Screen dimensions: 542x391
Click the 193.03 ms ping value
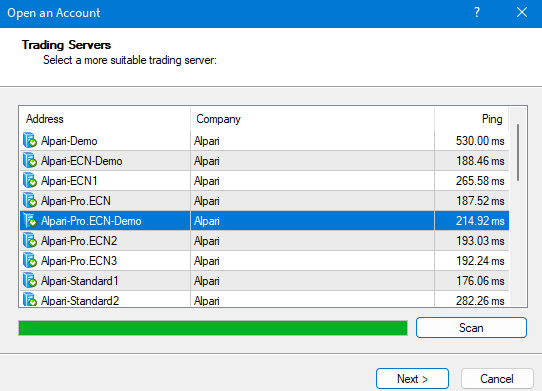pyautogui.click(x=480, y=241)
